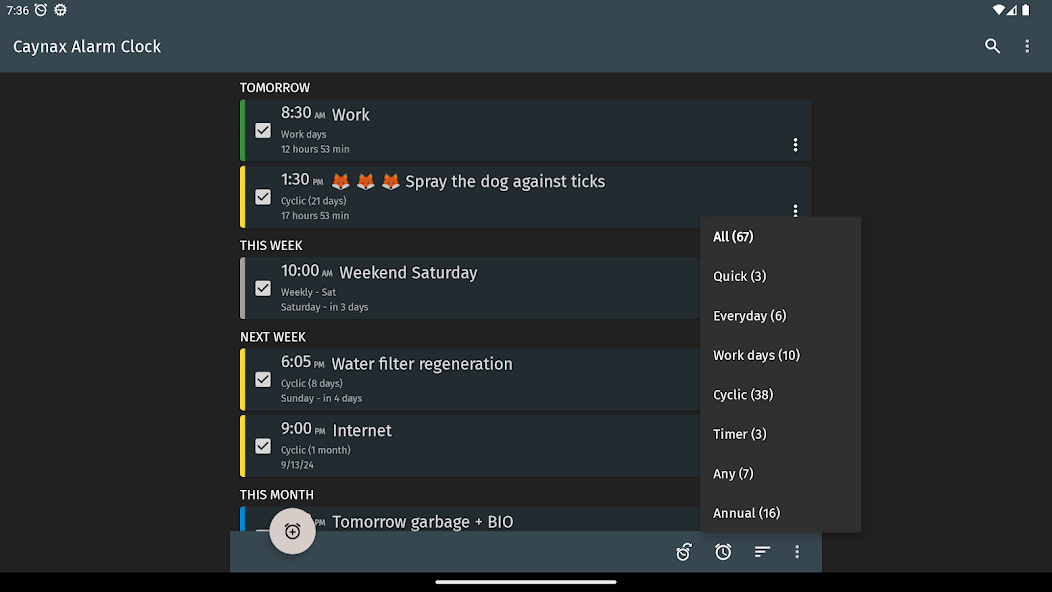Open search in Caynax Alarm Clock
The height and width of the screenshot is (592, 1052).
[x=992, y=46]
